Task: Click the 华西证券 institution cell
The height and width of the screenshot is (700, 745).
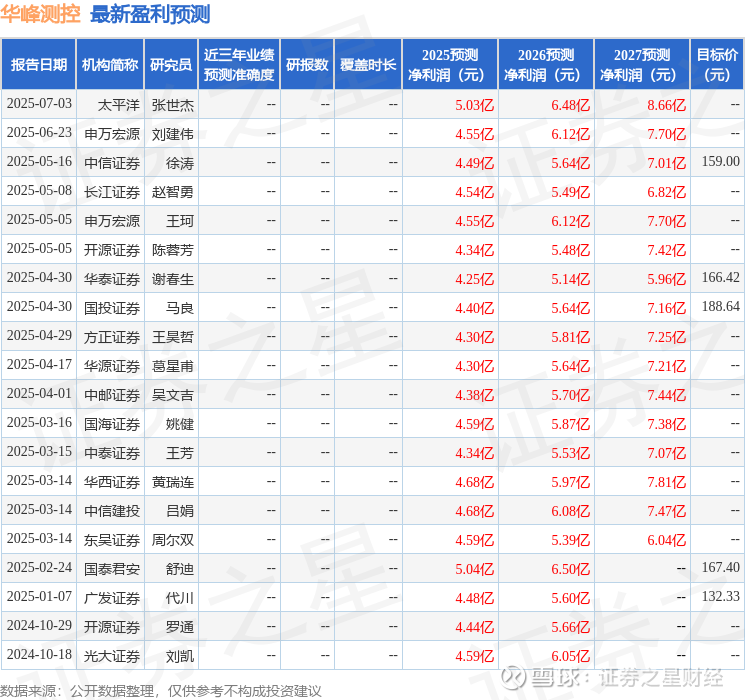Action: 112,482
